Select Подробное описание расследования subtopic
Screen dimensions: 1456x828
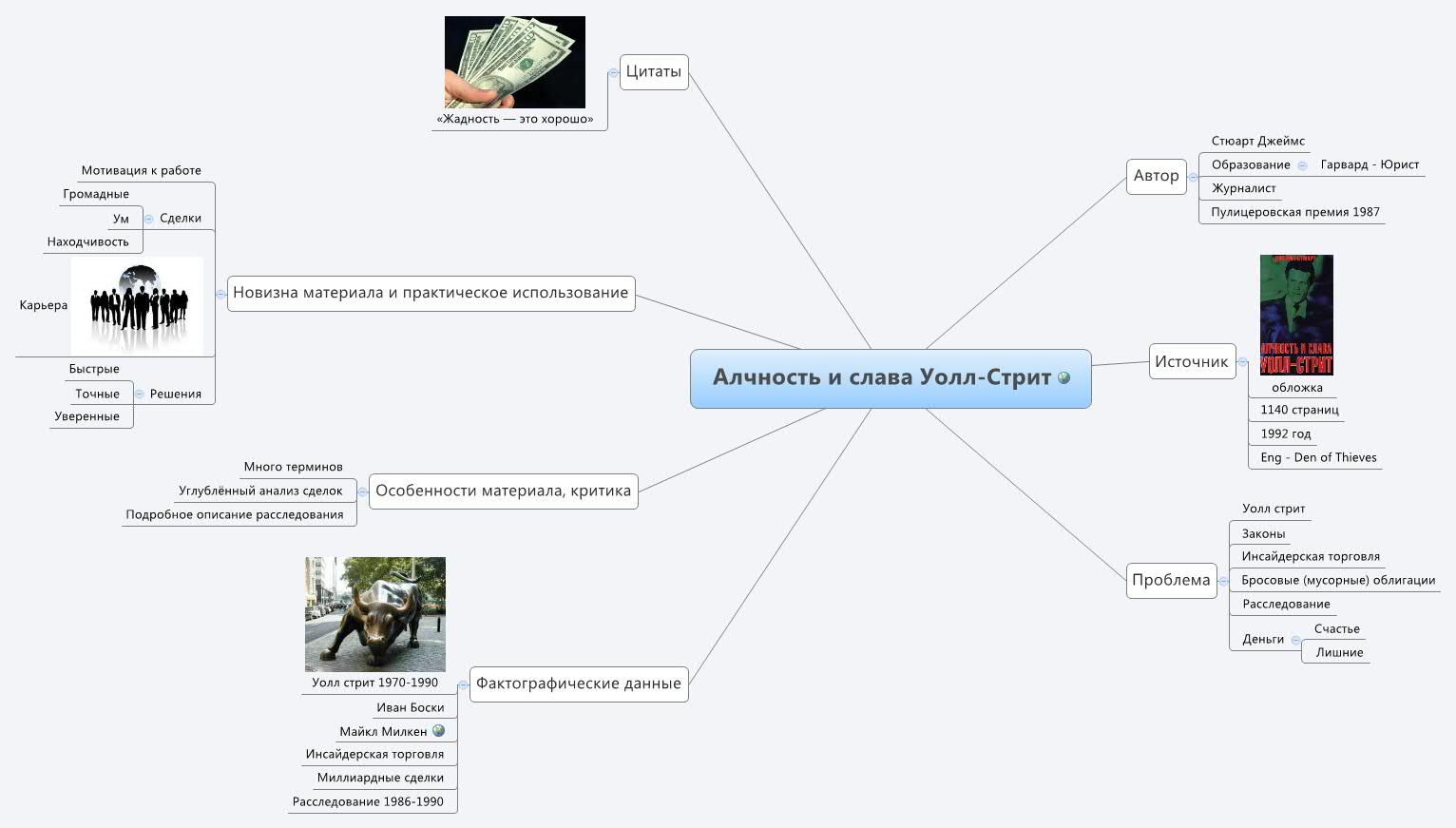tap(235, 515)
